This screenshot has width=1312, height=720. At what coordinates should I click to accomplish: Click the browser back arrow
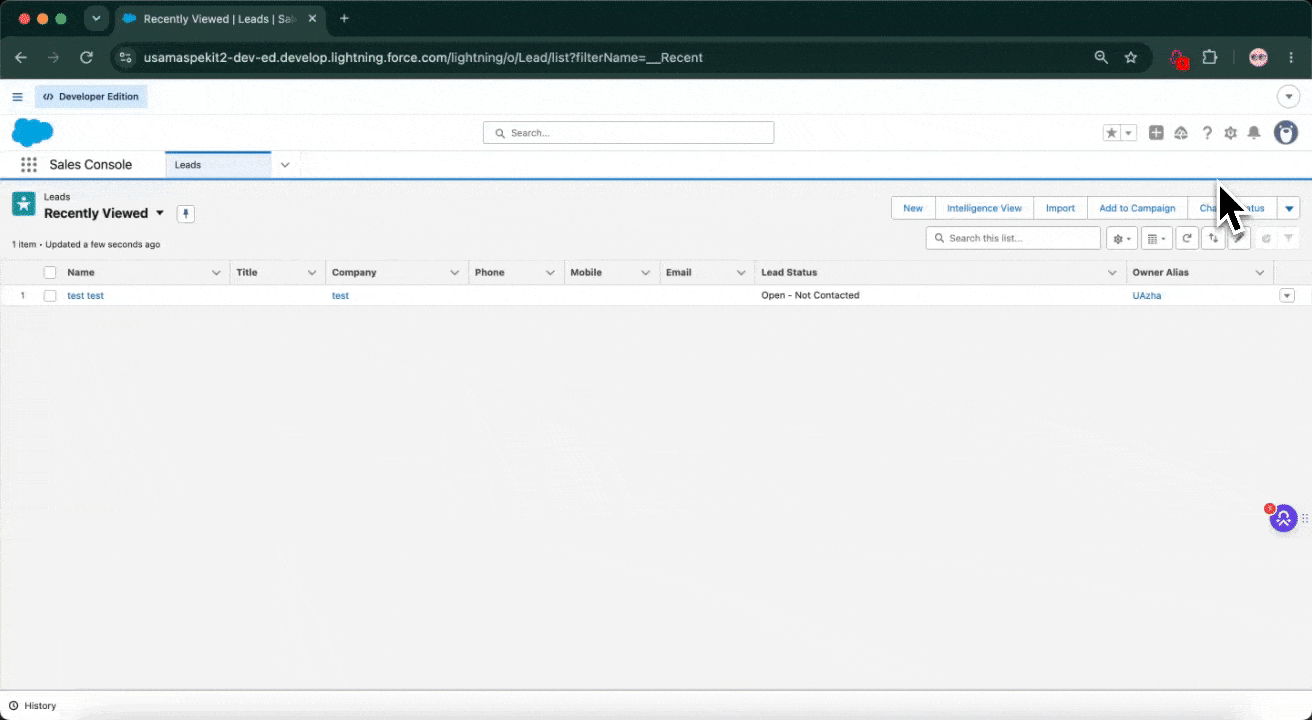tap(21, 58)
